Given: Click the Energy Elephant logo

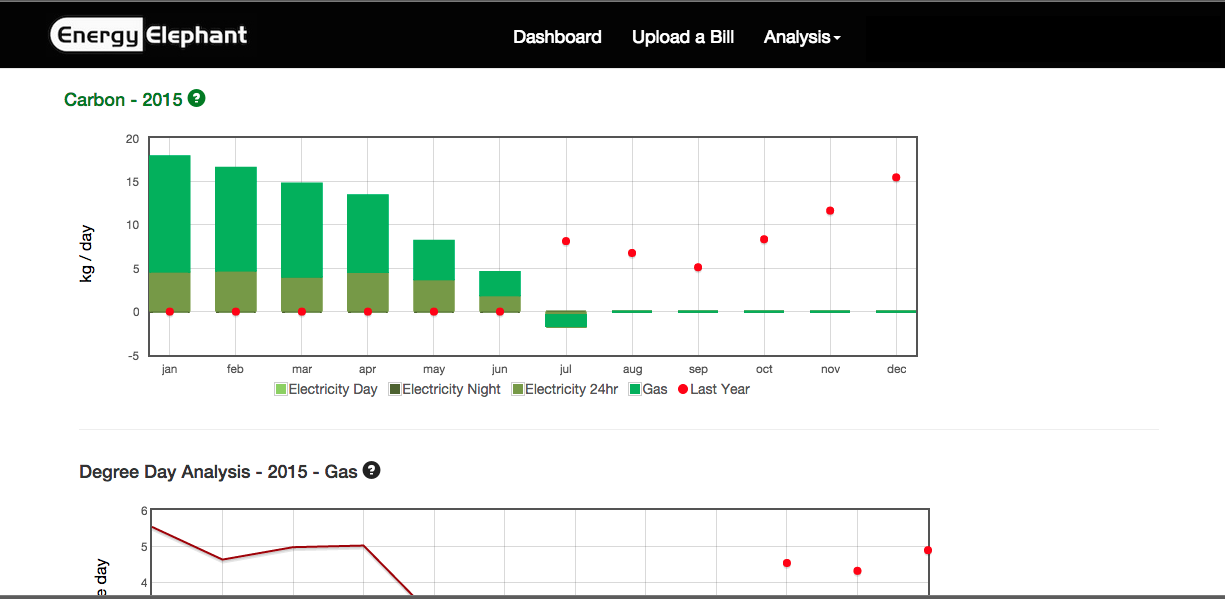Looking at the screenshot, I should point(149,36).
